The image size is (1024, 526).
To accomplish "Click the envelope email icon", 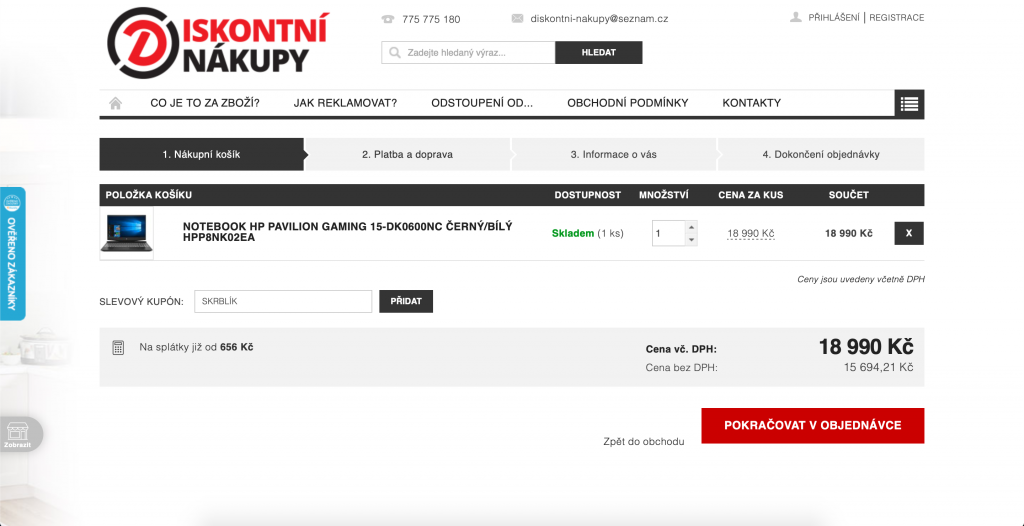I will click(517, 18).
